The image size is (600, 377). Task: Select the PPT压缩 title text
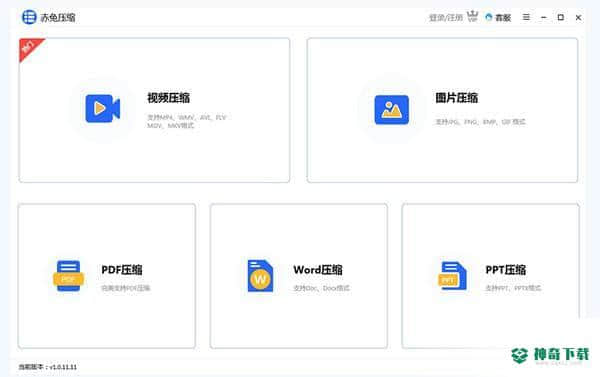(x=505, y=270)
